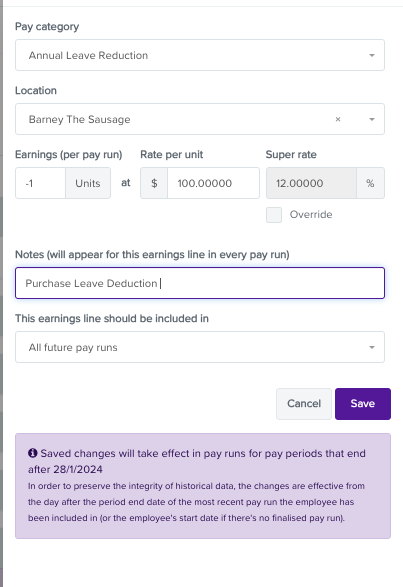Click the Override label text
The width and height of the screenshot is (403, 587).
click(x=311, y=215)
